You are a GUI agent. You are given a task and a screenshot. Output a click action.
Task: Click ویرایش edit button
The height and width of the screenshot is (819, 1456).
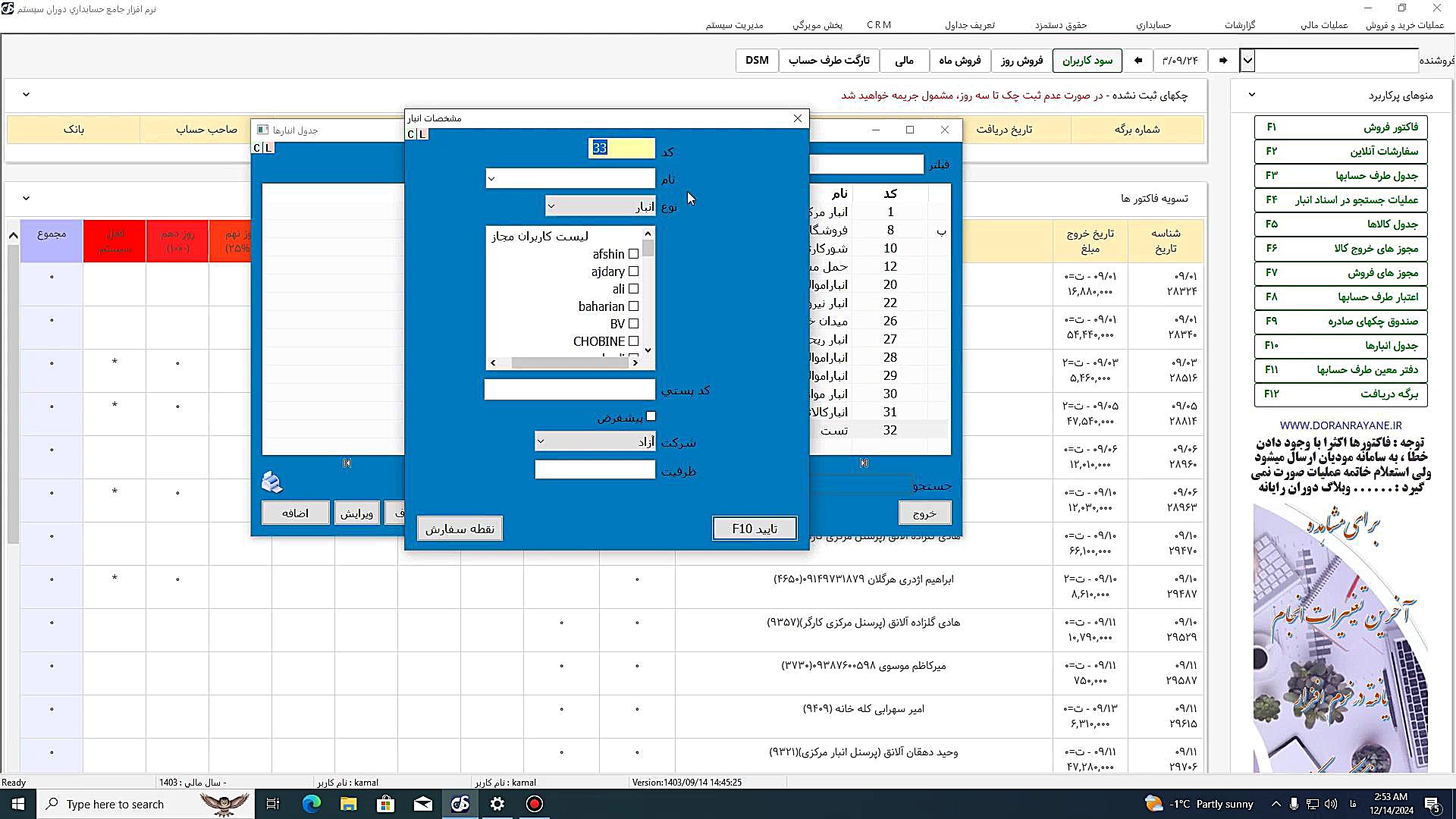coord(356,513)
